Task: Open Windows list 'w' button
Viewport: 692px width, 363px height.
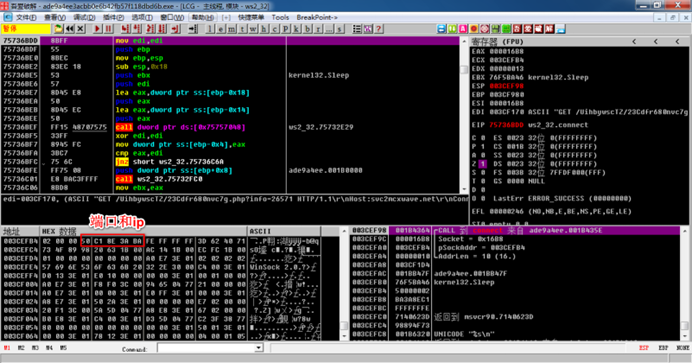Action: click(x=253, y=29)
